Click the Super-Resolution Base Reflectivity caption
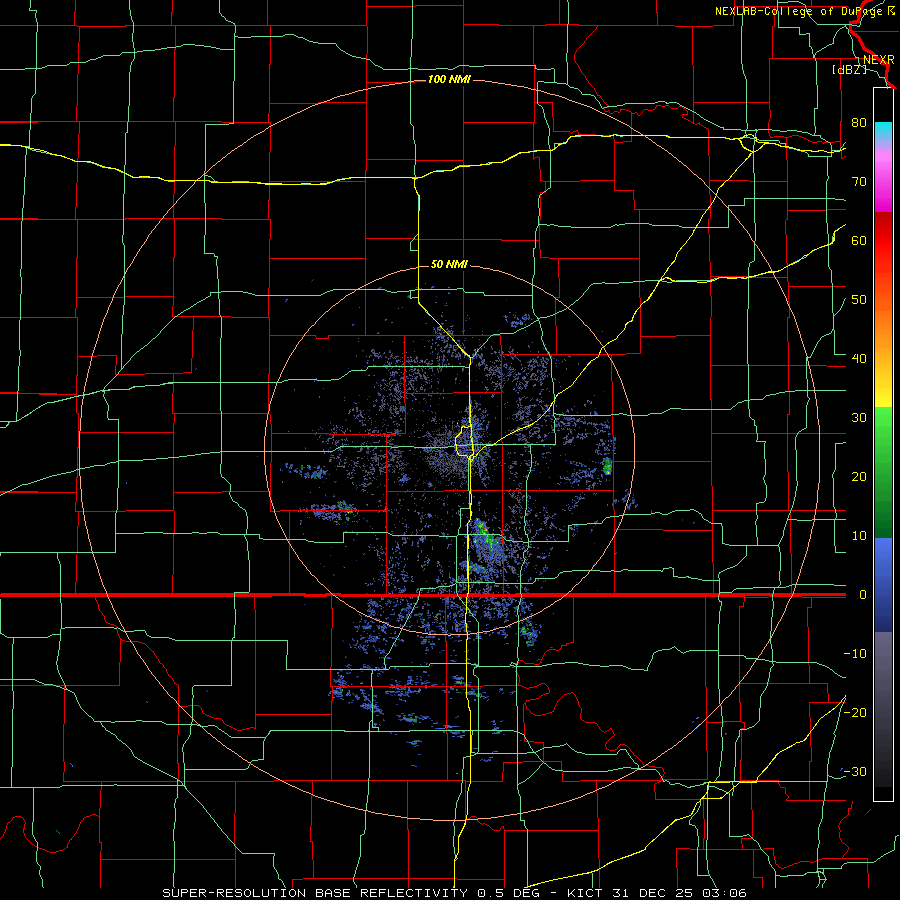The image size is (900, 900). click(454, 893)
